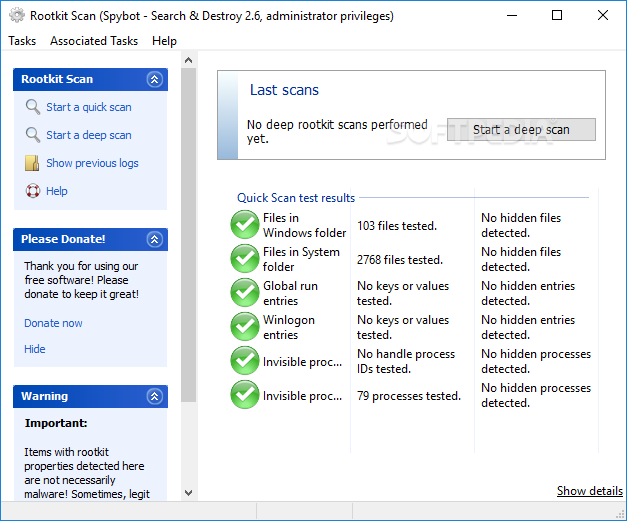Click 'No deep rootkit scans performed yet.' text

[337, 132]
